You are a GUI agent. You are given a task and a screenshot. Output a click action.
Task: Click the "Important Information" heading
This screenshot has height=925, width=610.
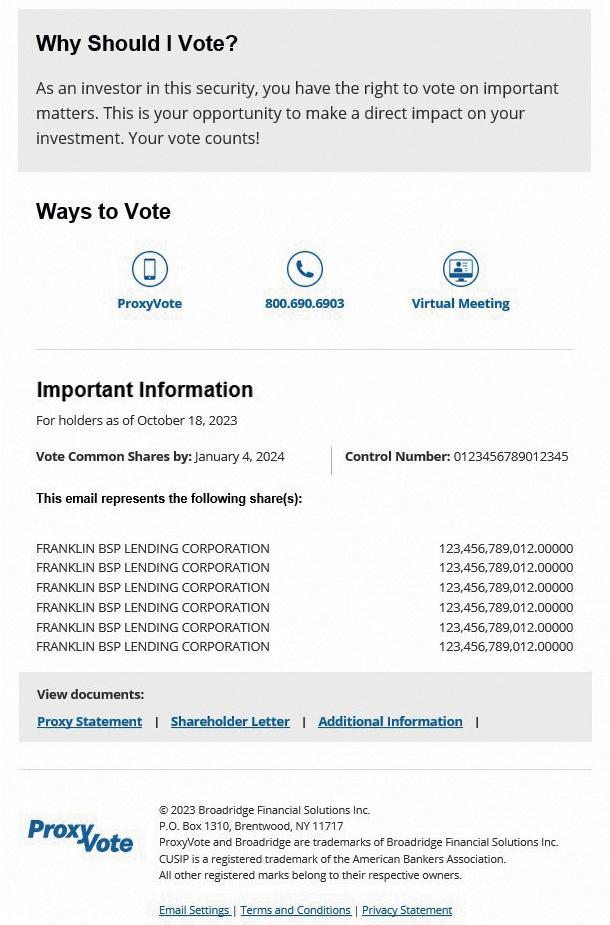145,390
